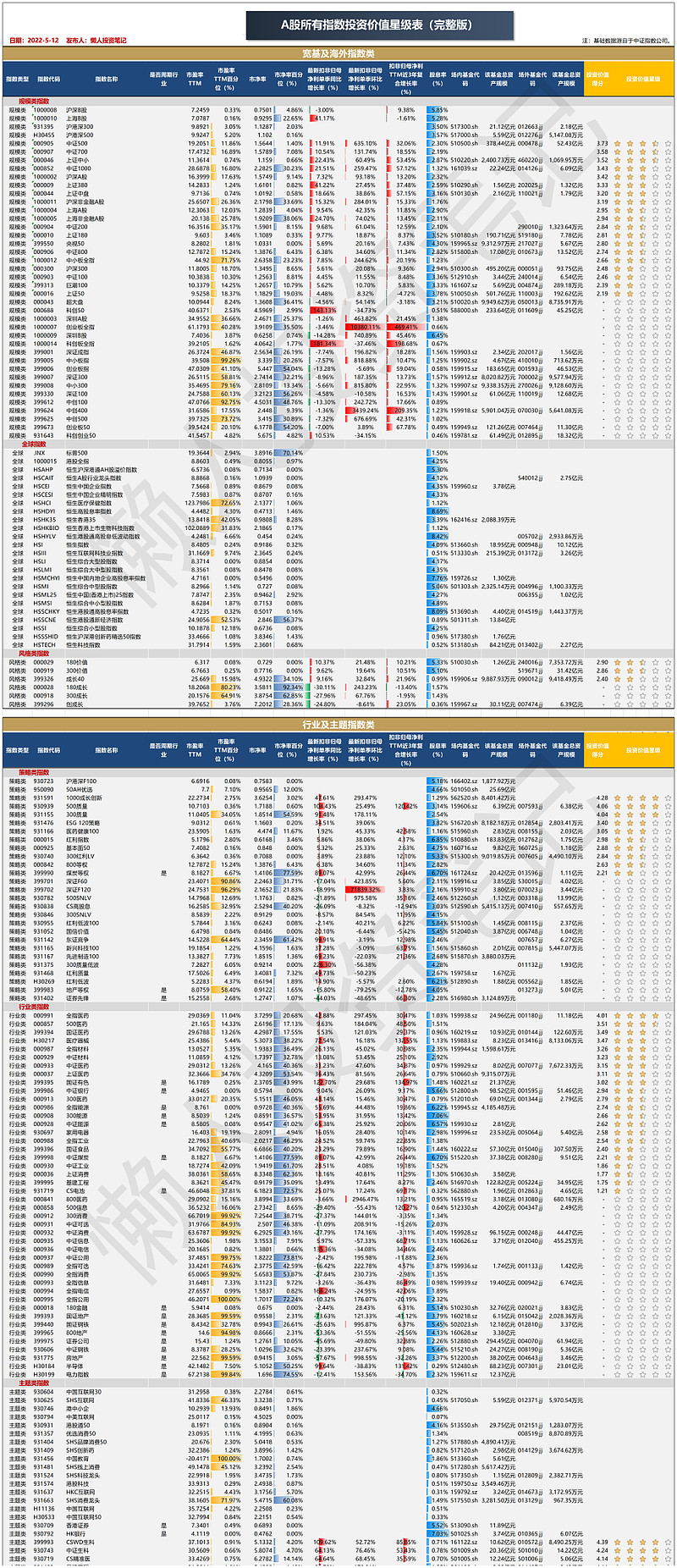Select the red 策略类指数 group label
This screenshot has height=1568, width=677.
[34, 772]
